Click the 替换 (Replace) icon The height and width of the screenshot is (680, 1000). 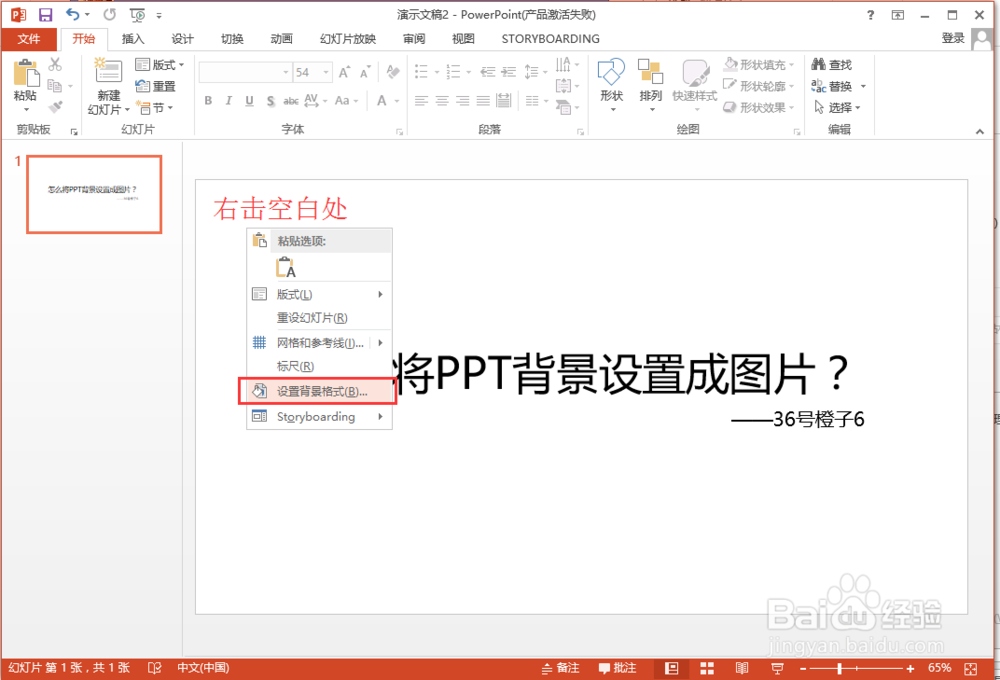[836, 85]
